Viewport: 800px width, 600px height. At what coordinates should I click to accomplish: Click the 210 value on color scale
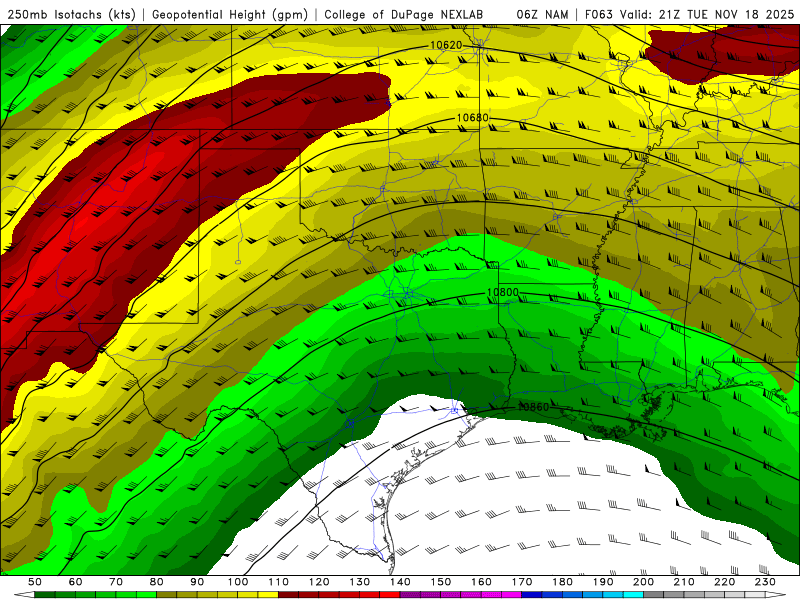tap(684, 582)
